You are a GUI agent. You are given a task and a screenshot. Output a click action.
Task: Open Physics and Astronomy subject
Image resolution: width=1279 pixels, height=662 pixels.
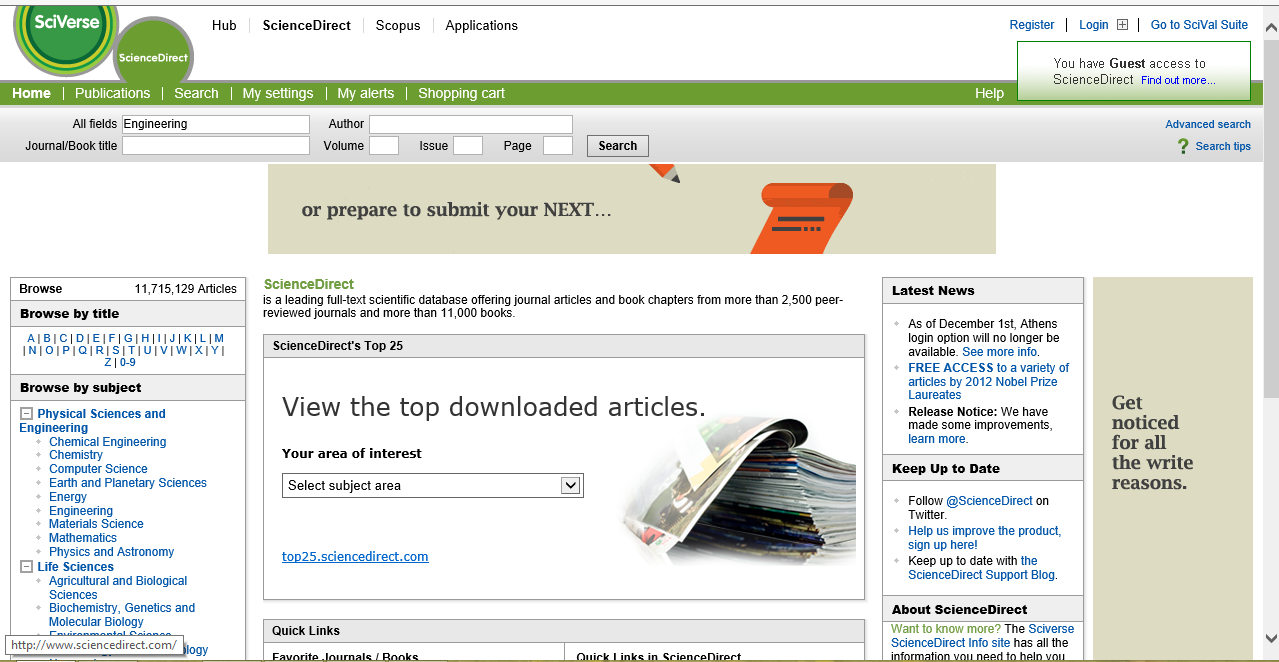pyautogui.click(x=111, y=552)
